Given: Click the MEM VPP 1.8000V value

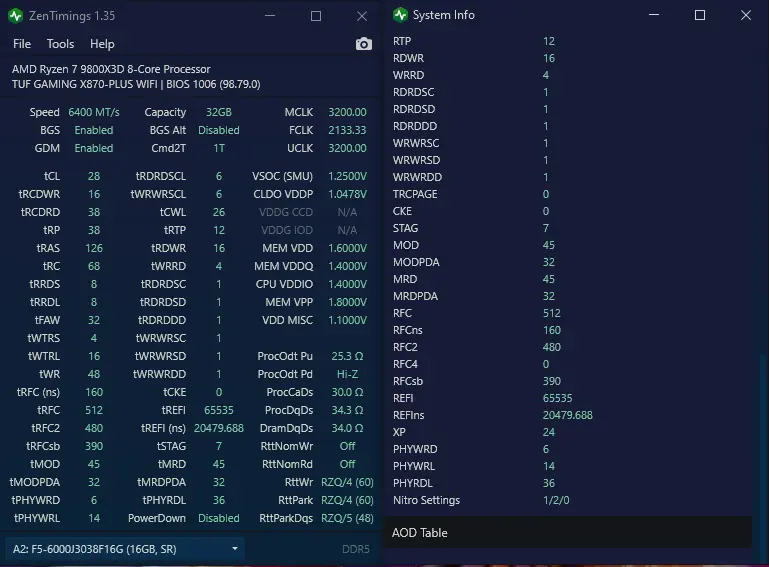Looking at the screenshot, I should tap(347, 302).
